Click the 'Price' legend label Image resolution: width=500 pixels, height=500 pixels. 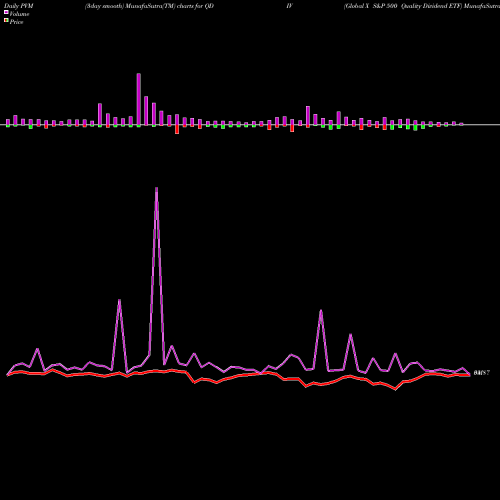pos(16,22)
